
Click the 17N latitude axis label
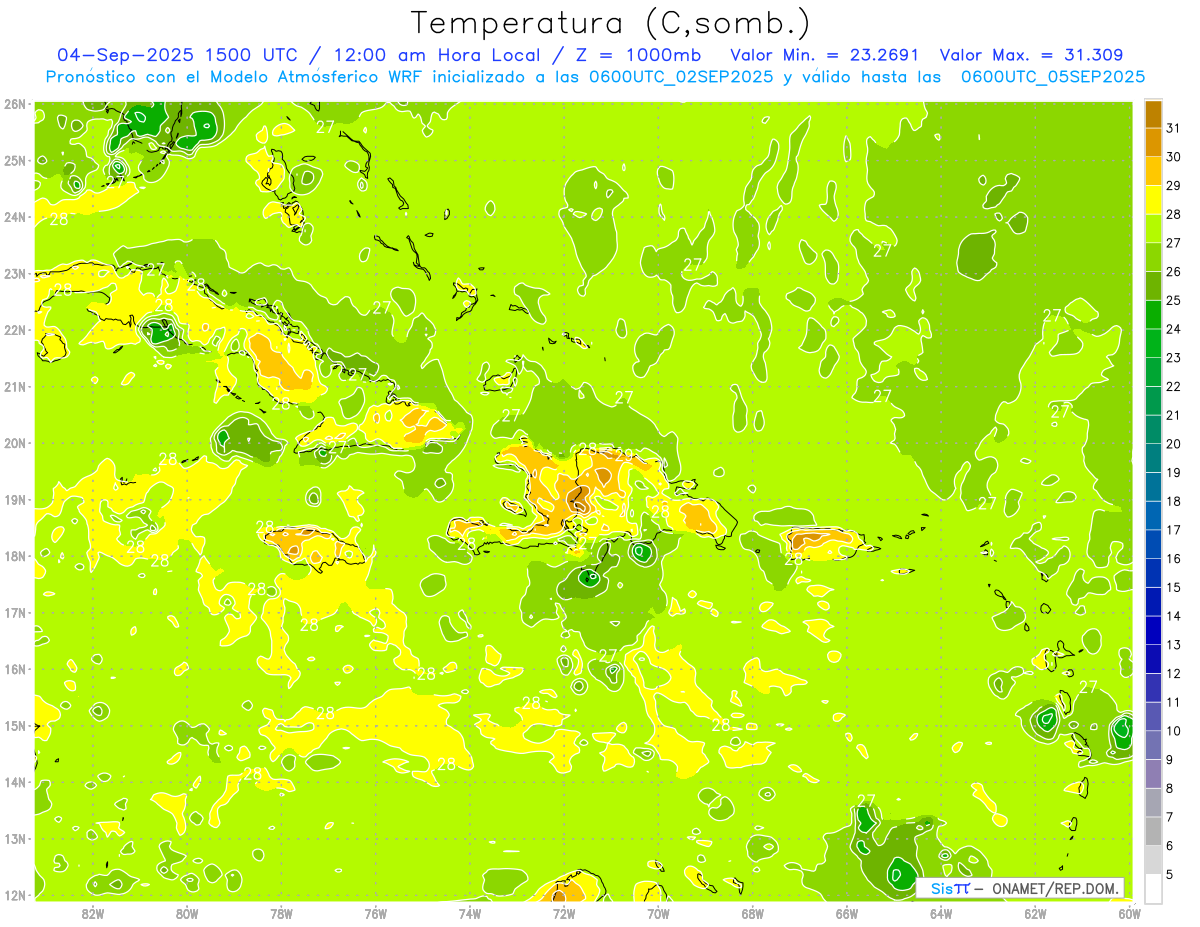click(x=14, y=613)
